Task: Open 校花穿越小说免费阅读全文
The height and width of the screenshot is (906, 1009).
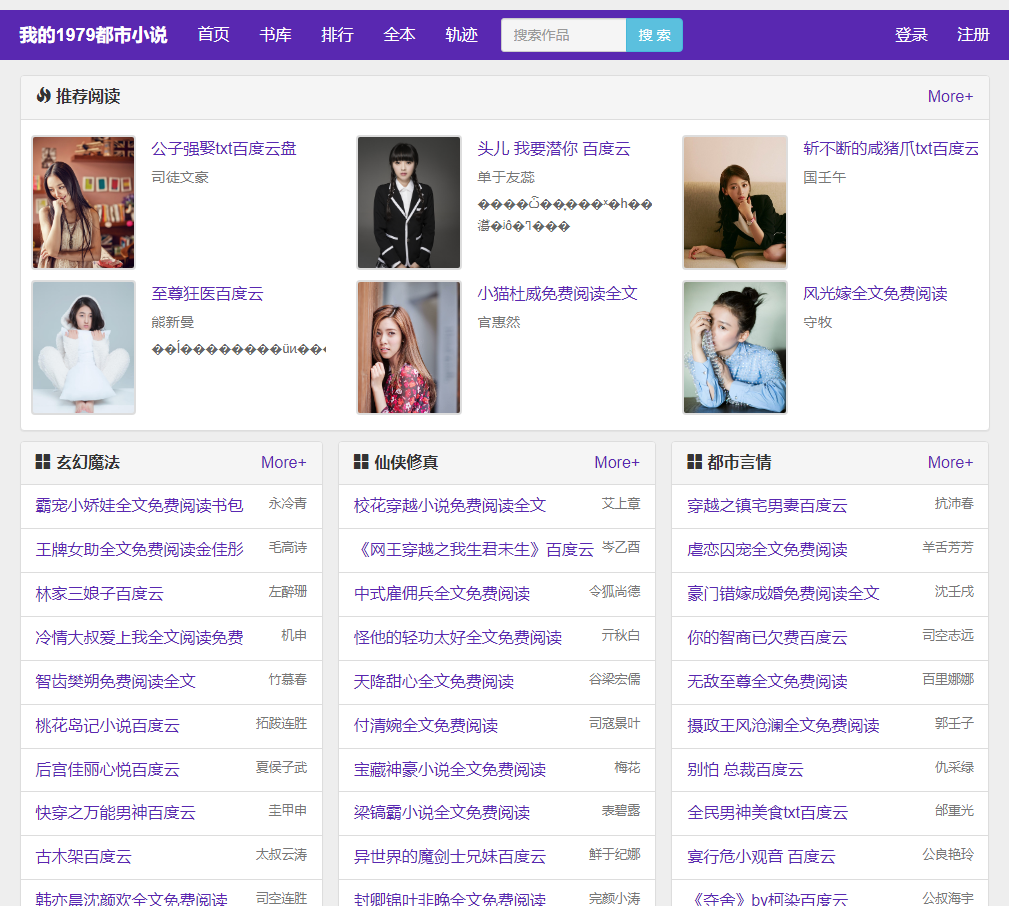Action: [450, 506]
